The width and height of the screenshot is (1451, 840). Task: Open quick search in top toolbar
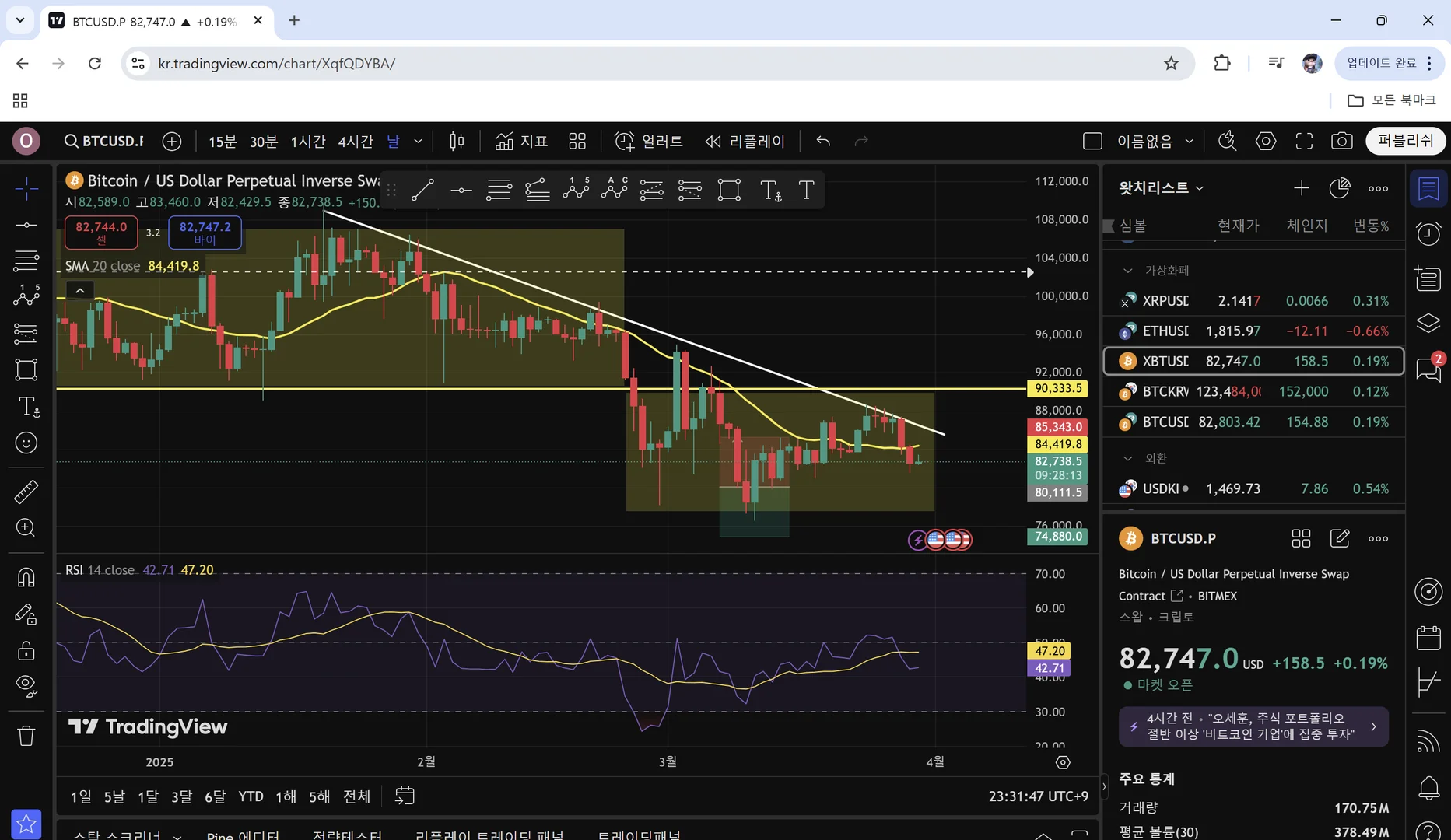1227,141
